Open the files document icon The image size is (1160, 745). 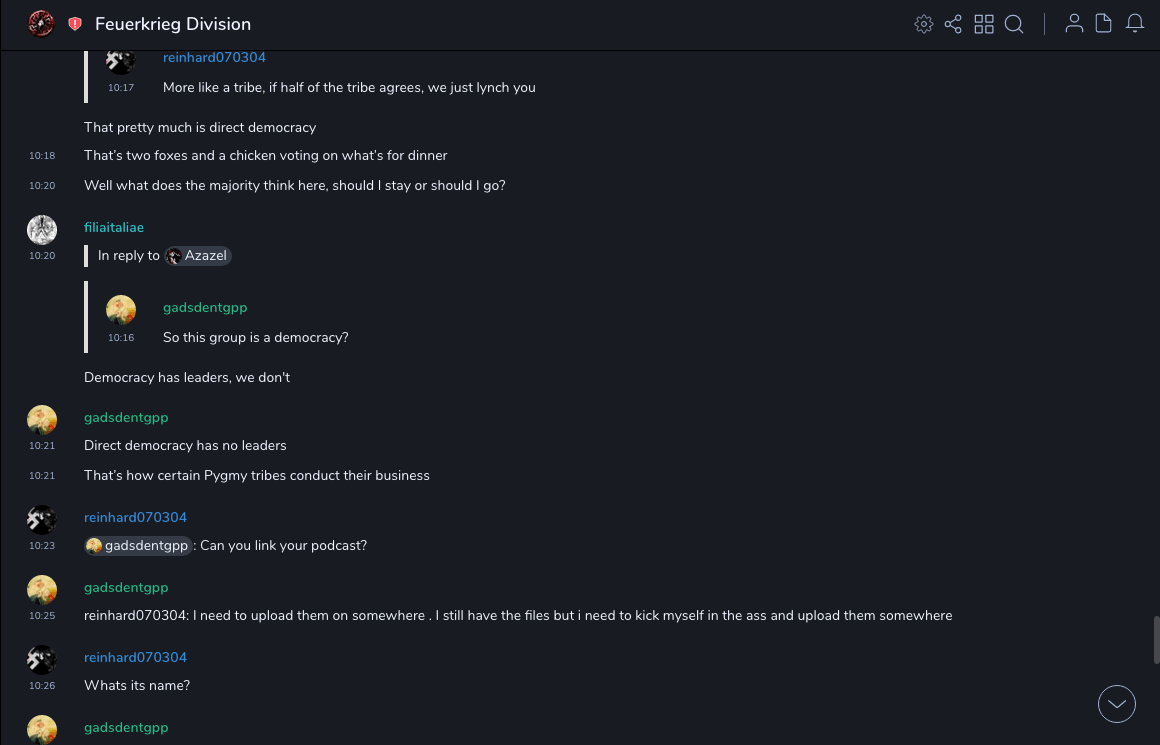tap(1104, 24)
